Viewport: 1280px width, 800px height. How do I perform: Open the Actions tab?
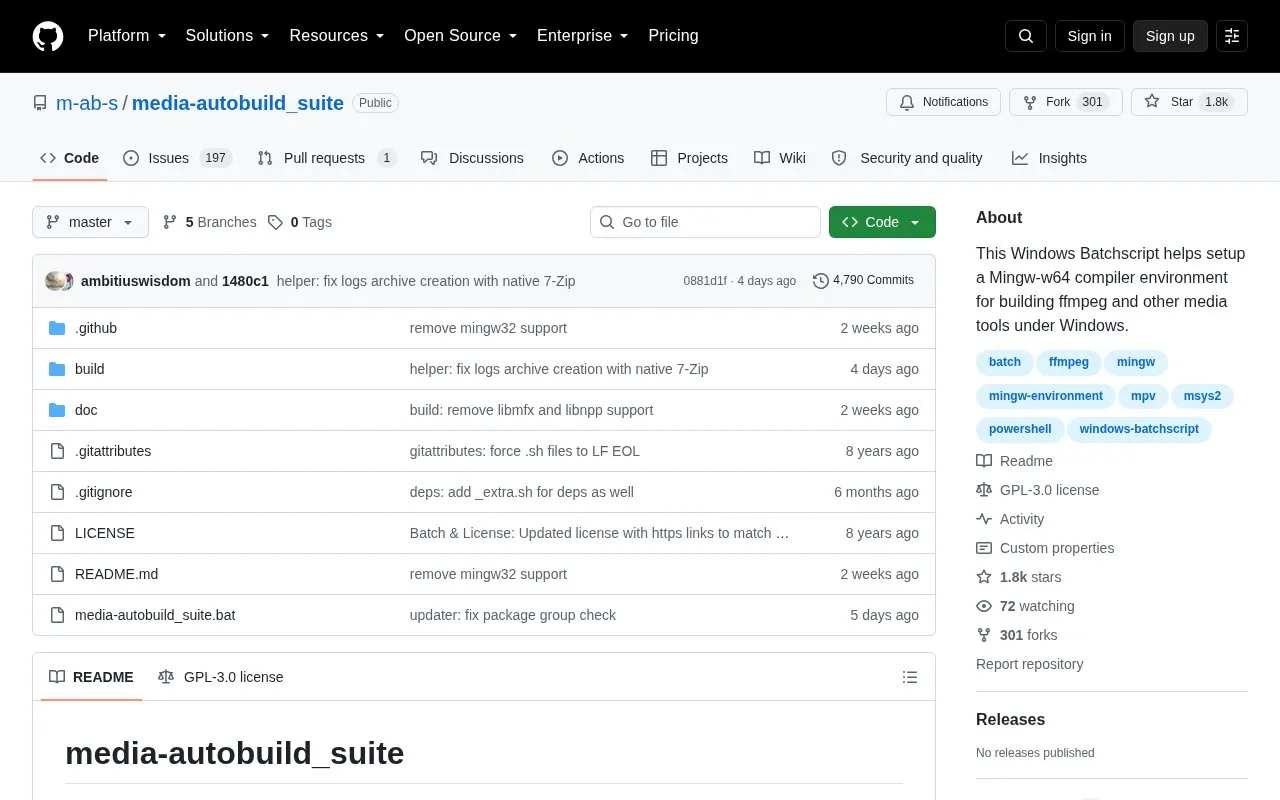[588, 158]
